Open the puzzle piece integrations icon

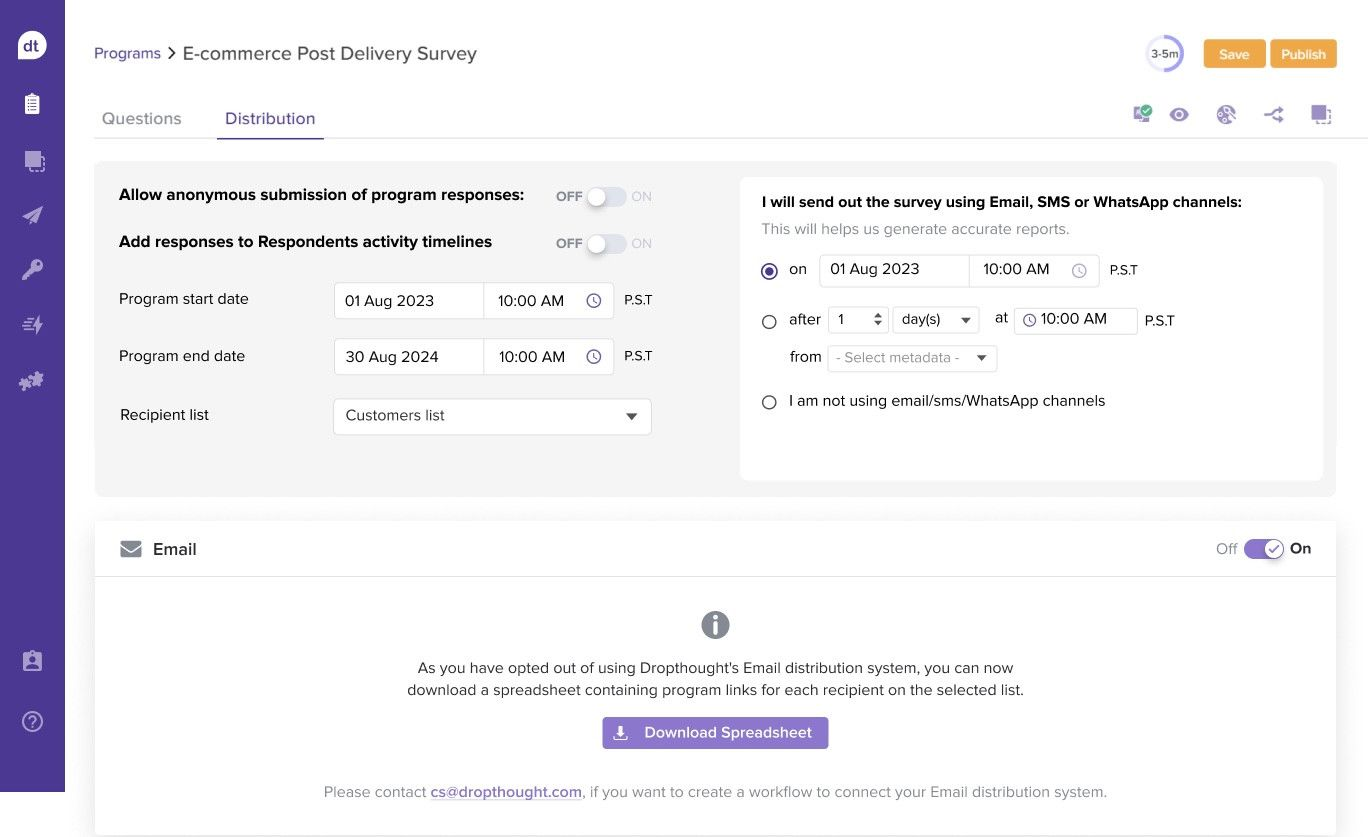pyautogui.click(x=32, y=381)
